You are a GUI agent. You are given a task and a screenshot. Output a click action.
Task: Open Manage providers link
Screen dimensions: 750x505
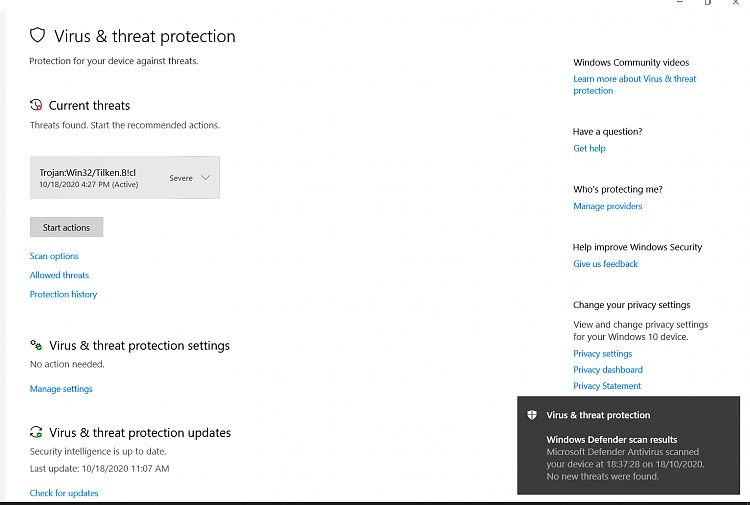607,206
